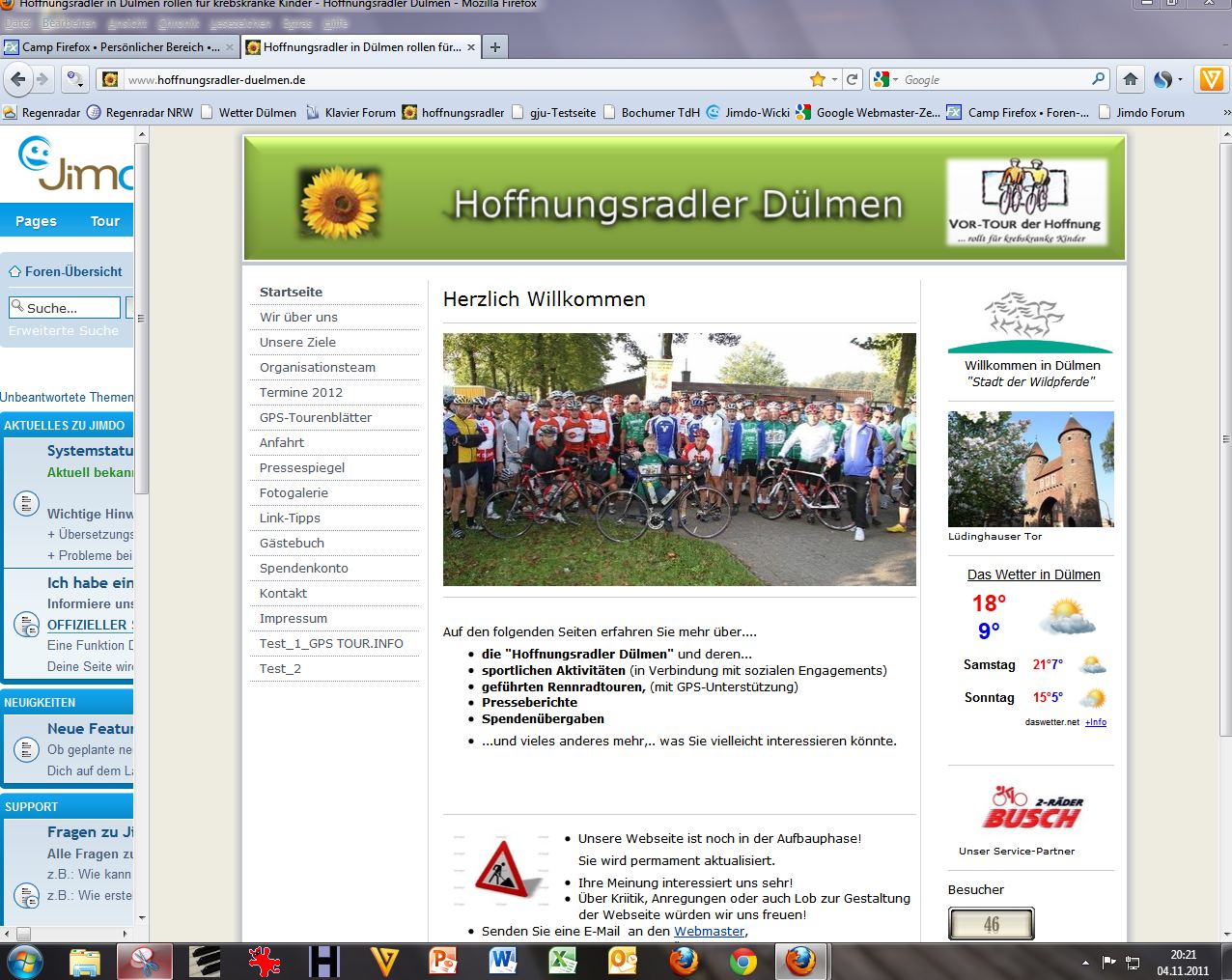Bookmark this page with the star icon
The width and height of the screenshot is (1232, 980).
click(818, 79)
